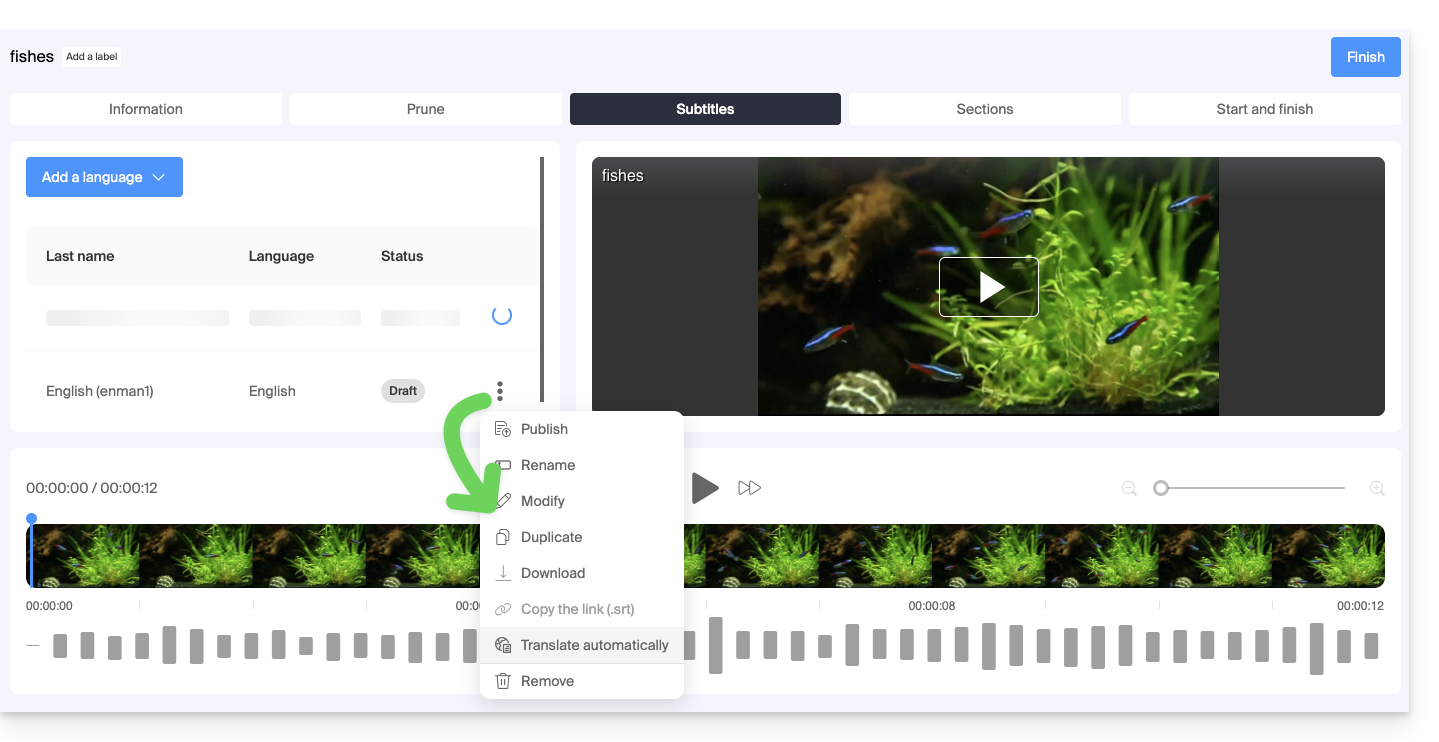This screenshot has height=742, width=1439.
Task: Click the Remove trash icon
Action: 503,681
